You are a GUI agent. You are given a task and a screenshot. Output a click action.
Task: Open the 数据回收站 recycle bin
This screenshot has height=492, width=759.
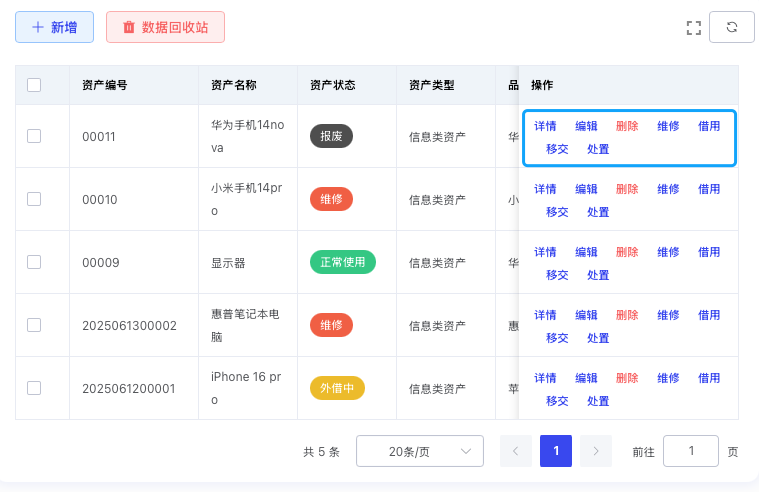tap(166, 27)
